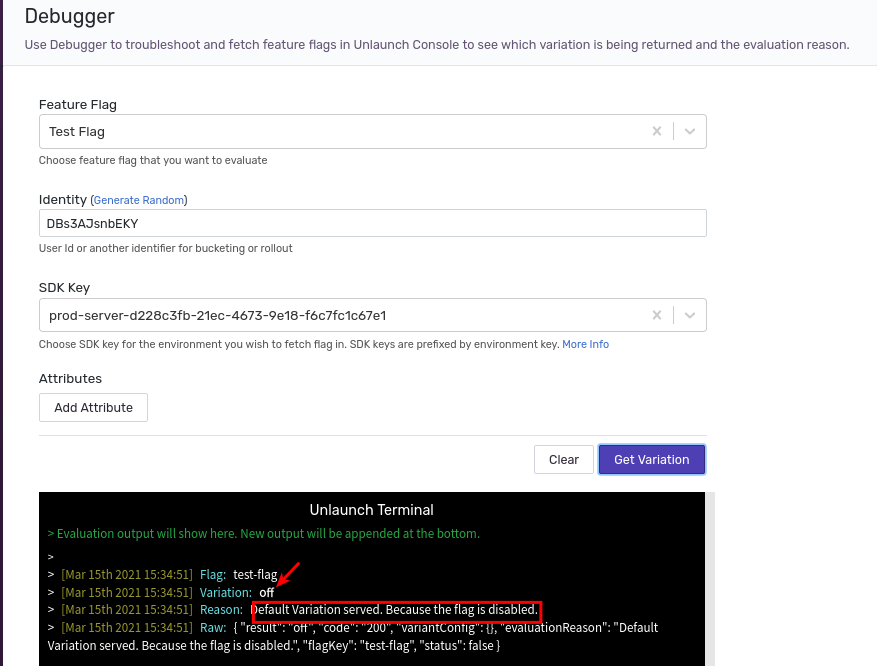Click 'User Id or another identifier' helper text
Image resolution: width=877 pixels, height=666 pixels.
(166, 248)
